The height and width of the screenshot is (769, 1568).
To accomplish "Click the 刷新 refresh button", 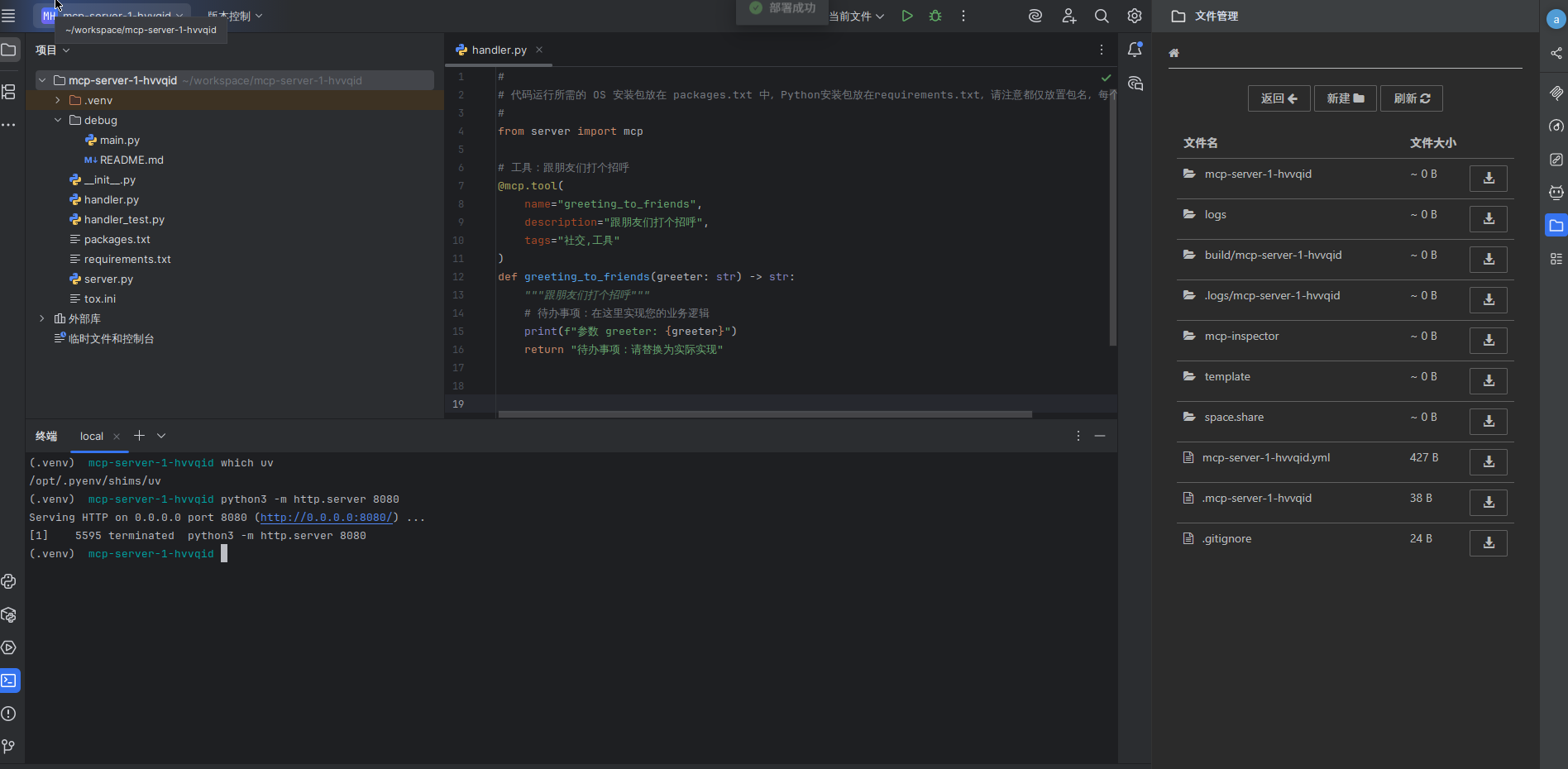I will tap(1411, 98).
